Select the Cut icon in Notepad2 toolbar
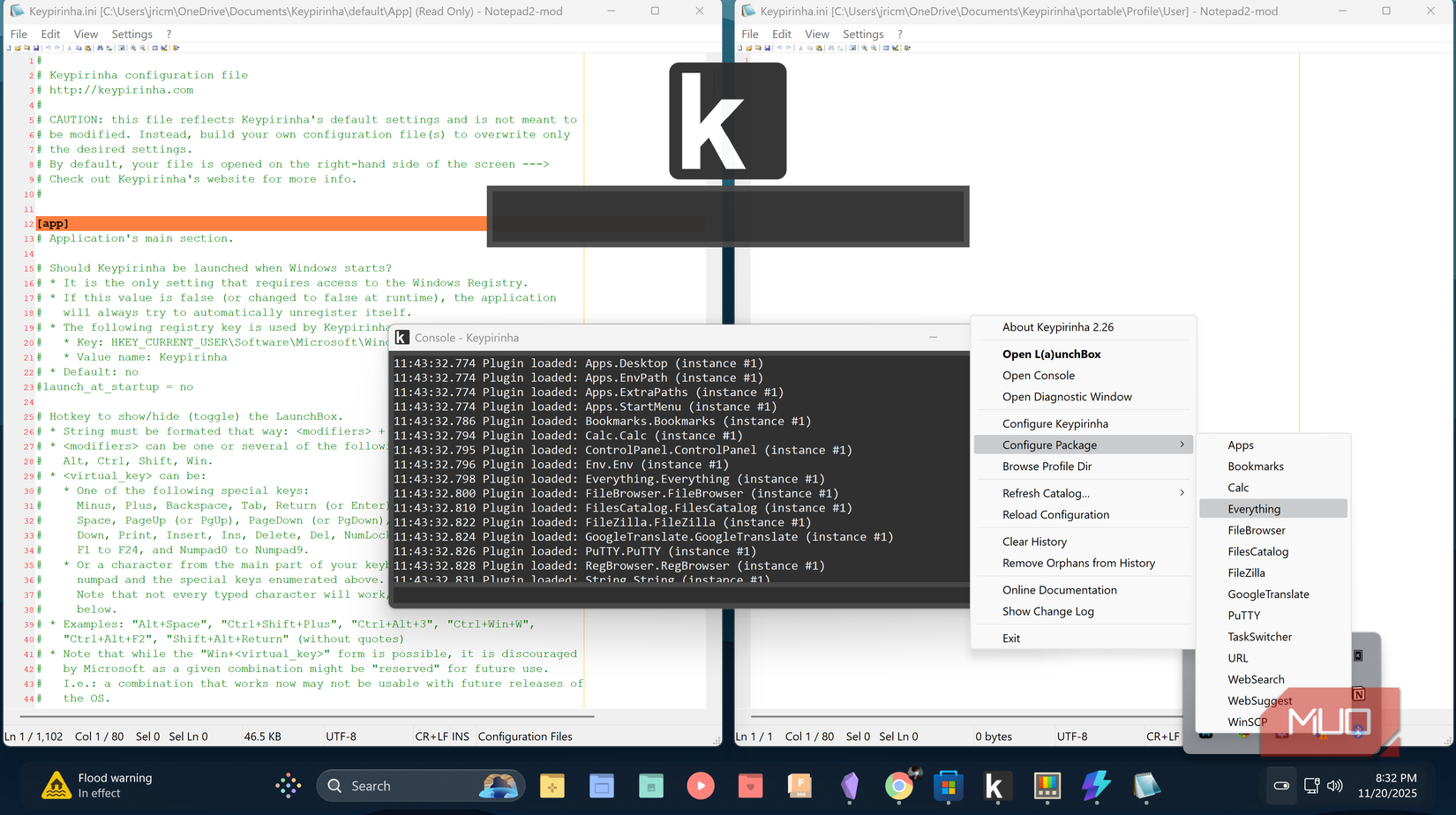1456x815 pixels. tap(69, 49)
